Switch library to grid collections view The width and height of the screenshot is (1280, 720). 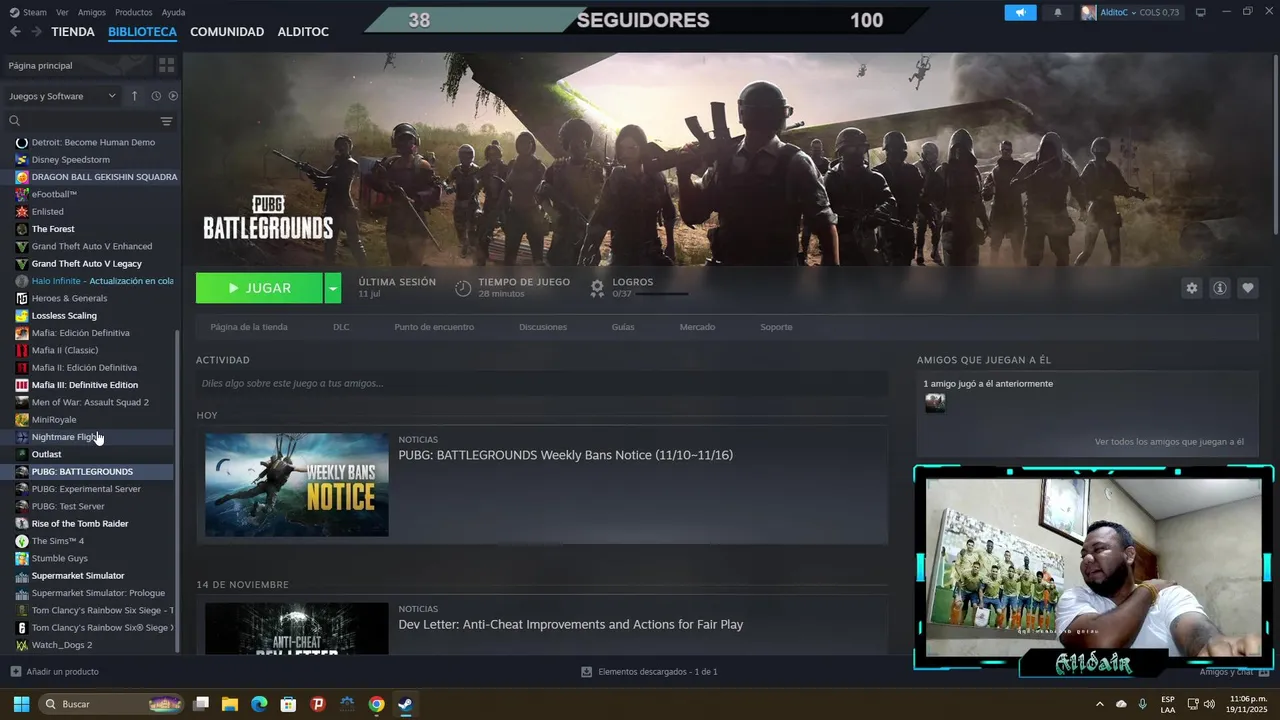point(166,65)
